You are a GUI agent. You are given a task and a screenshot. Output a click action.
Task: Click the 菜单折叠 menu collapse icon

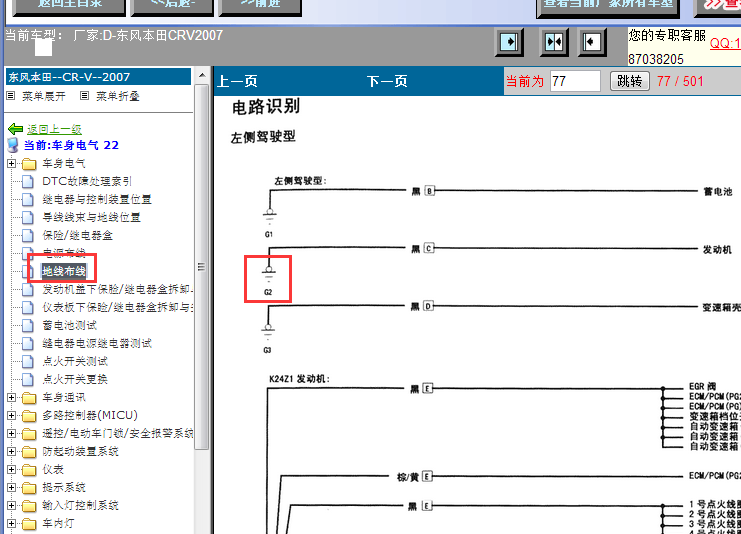click(85, 96)
